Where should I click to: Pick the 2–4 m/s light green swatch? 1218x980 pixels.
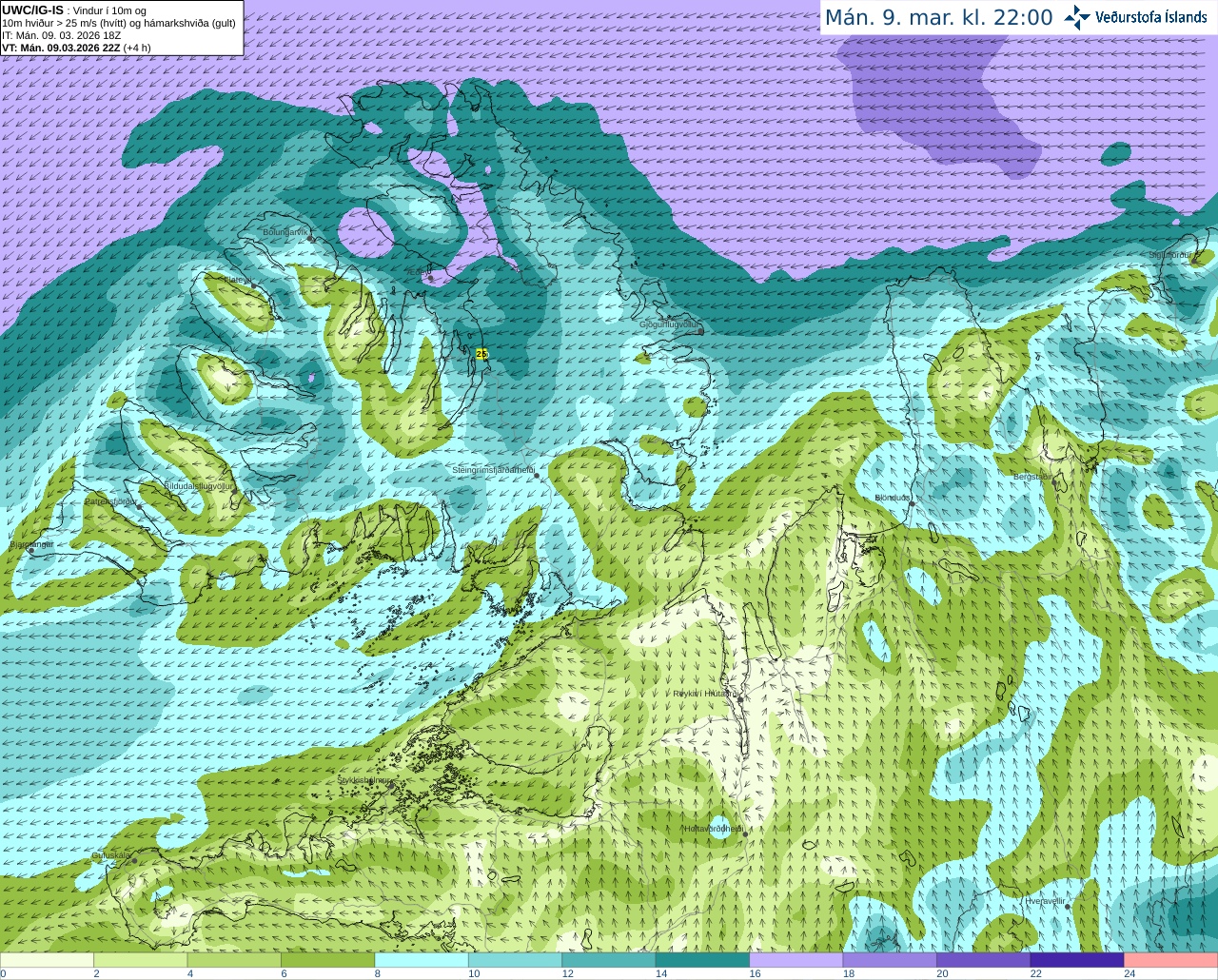coord(141,960)
